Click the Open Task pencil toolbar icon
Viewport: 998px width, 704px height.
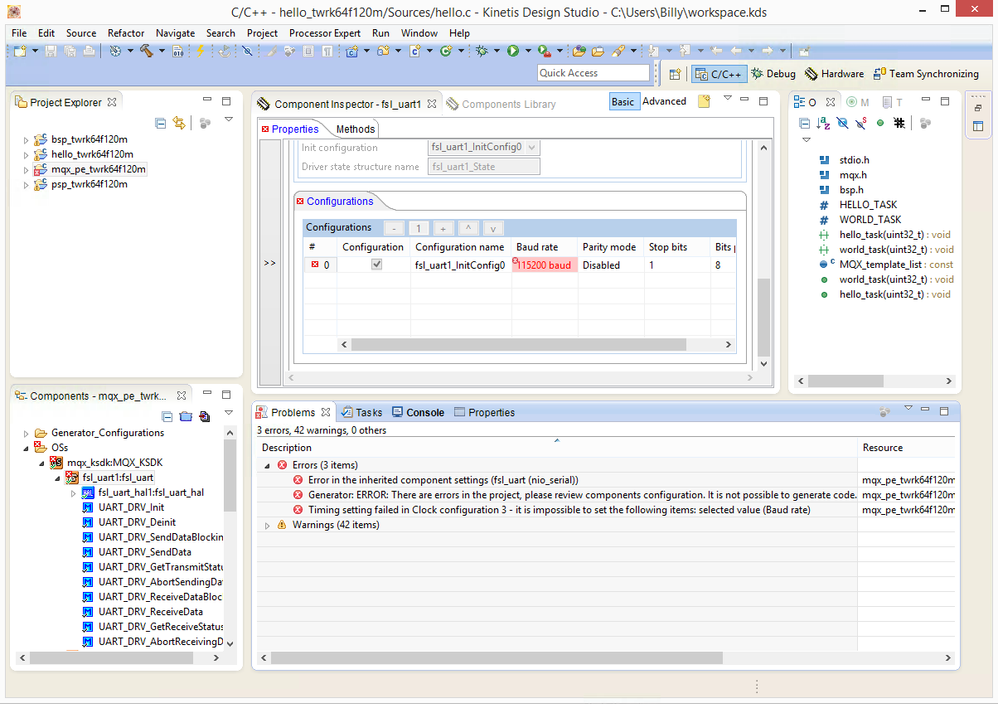(617, 52)
